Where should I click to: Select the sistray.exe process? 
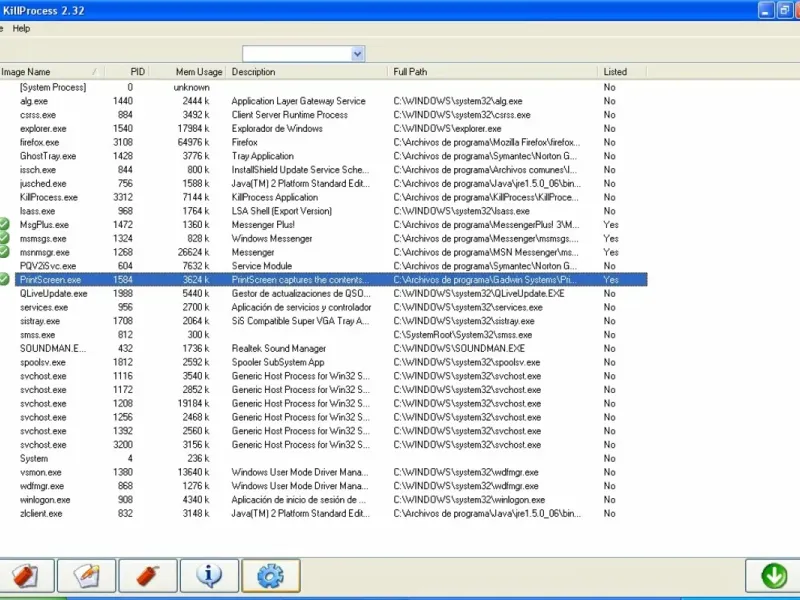tap(40, 321)
